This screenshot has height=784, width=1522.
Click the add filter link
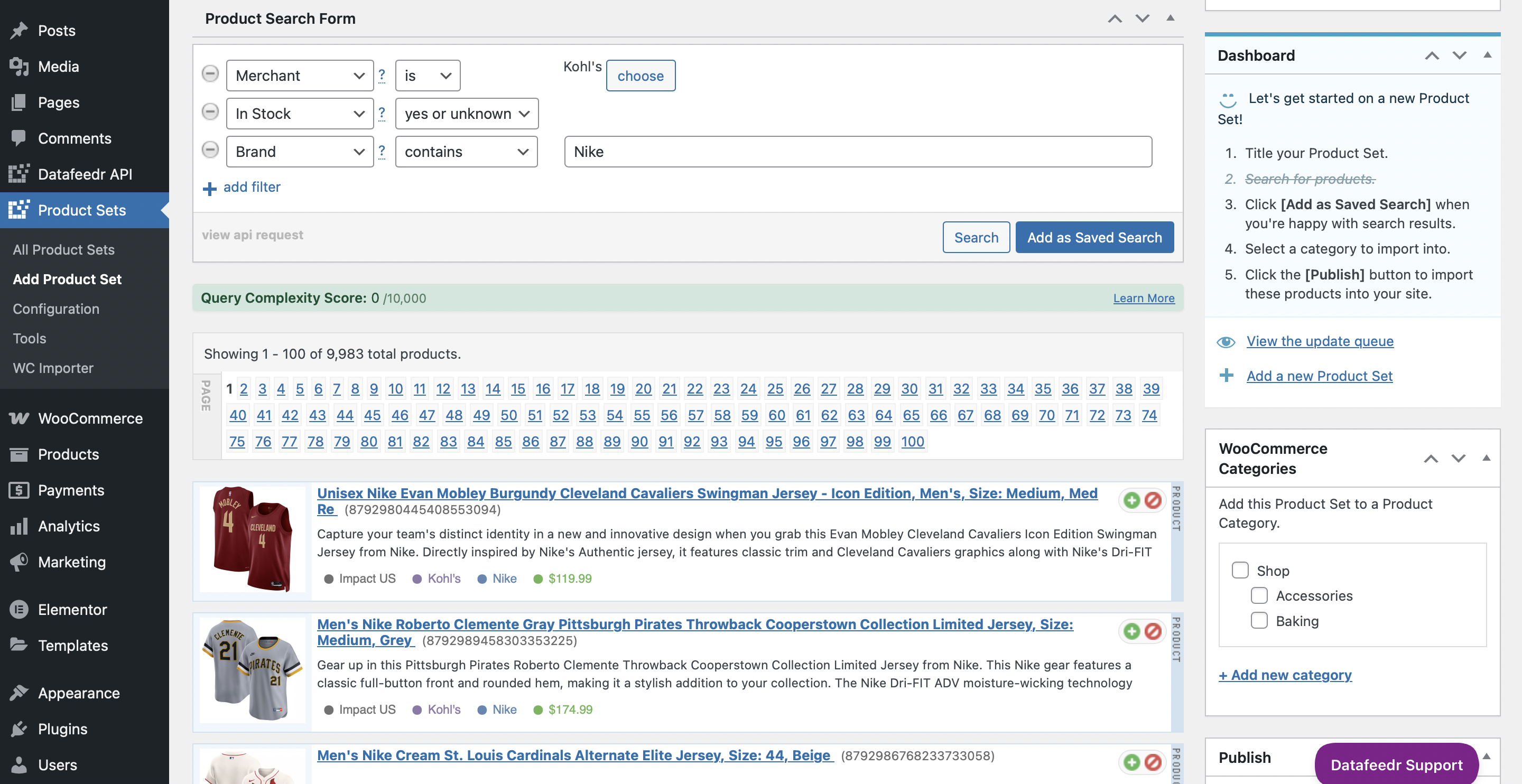coord(252,186)
